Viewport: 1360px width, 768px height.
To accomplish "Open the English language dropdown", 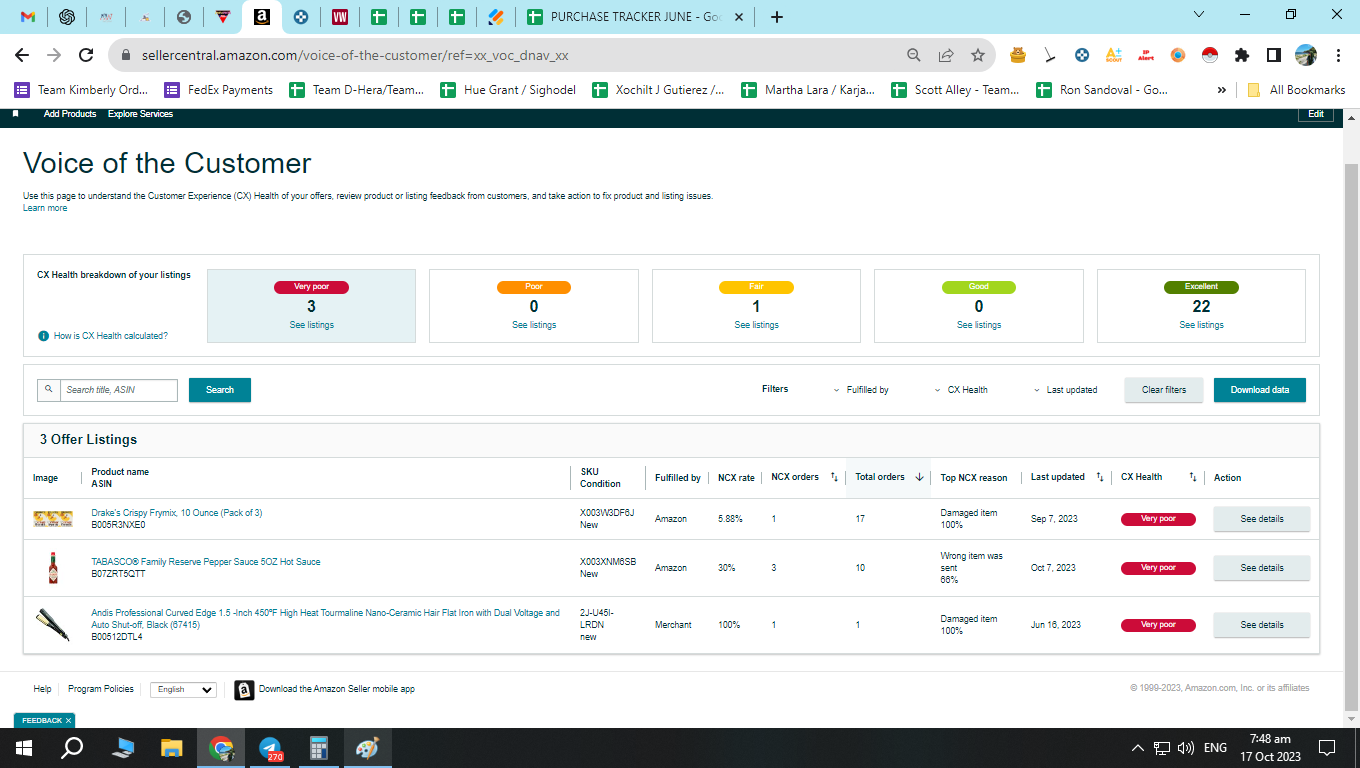I will point(183,690).
